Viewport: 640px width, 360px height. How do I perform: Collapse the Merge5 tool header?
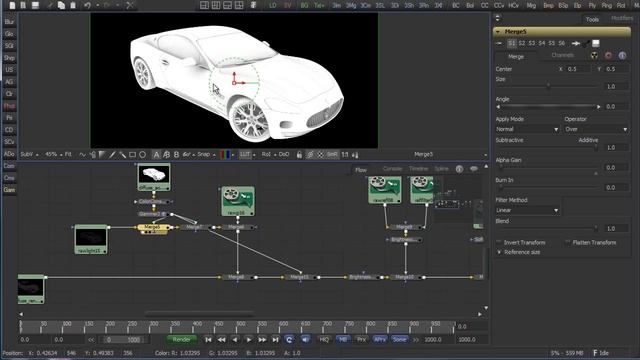(x=498, y=32)
